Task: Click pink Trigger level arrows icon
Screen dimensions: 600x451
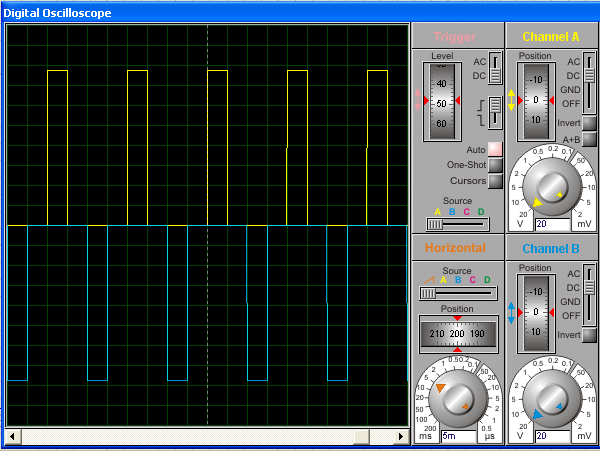Action: (417, 100)
